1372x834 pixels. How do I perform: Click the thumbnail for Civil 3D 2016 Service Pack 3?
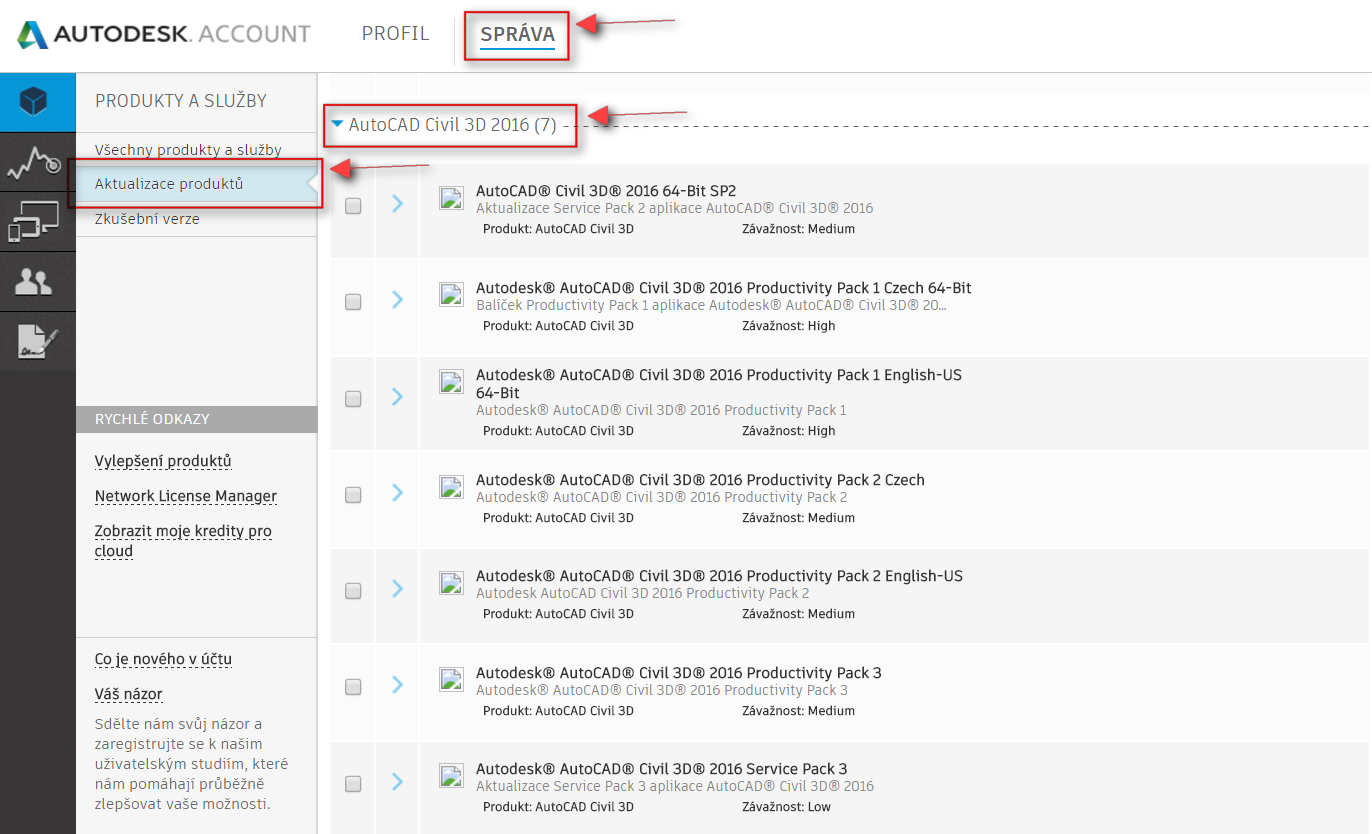point(452,775)
